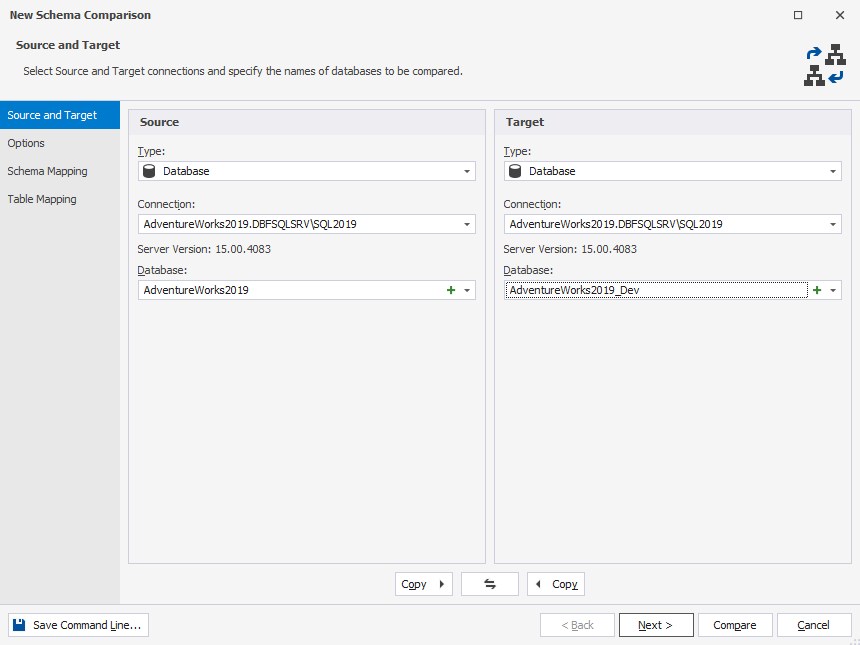Click the Target connection text AdventureWorks2019.DBFSQLSRV\SQL2019
Screen dimensions: 860x645
[x=616, y=224]
